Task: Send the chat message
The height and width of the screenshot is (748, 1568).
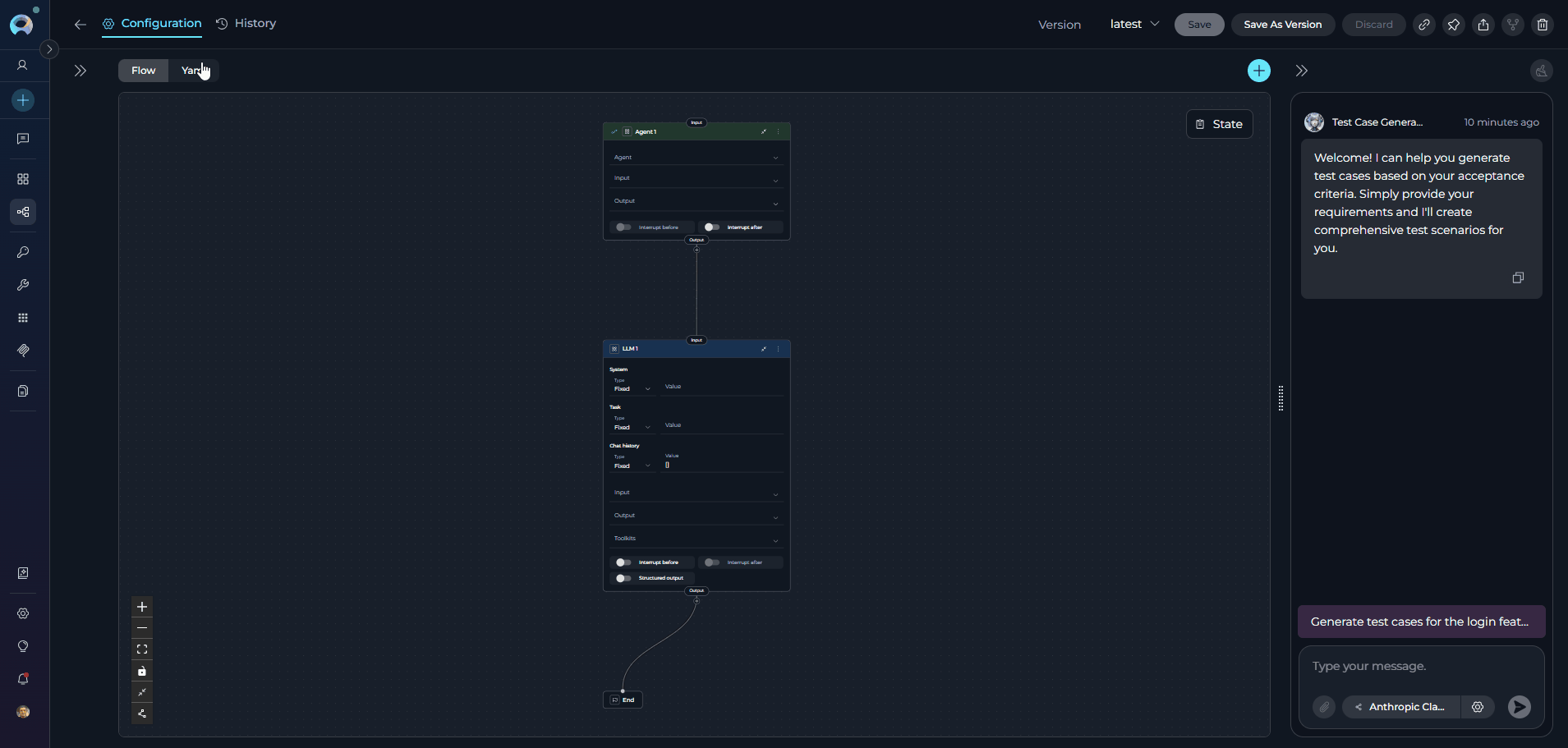Action: click(x=1519, y=707)
